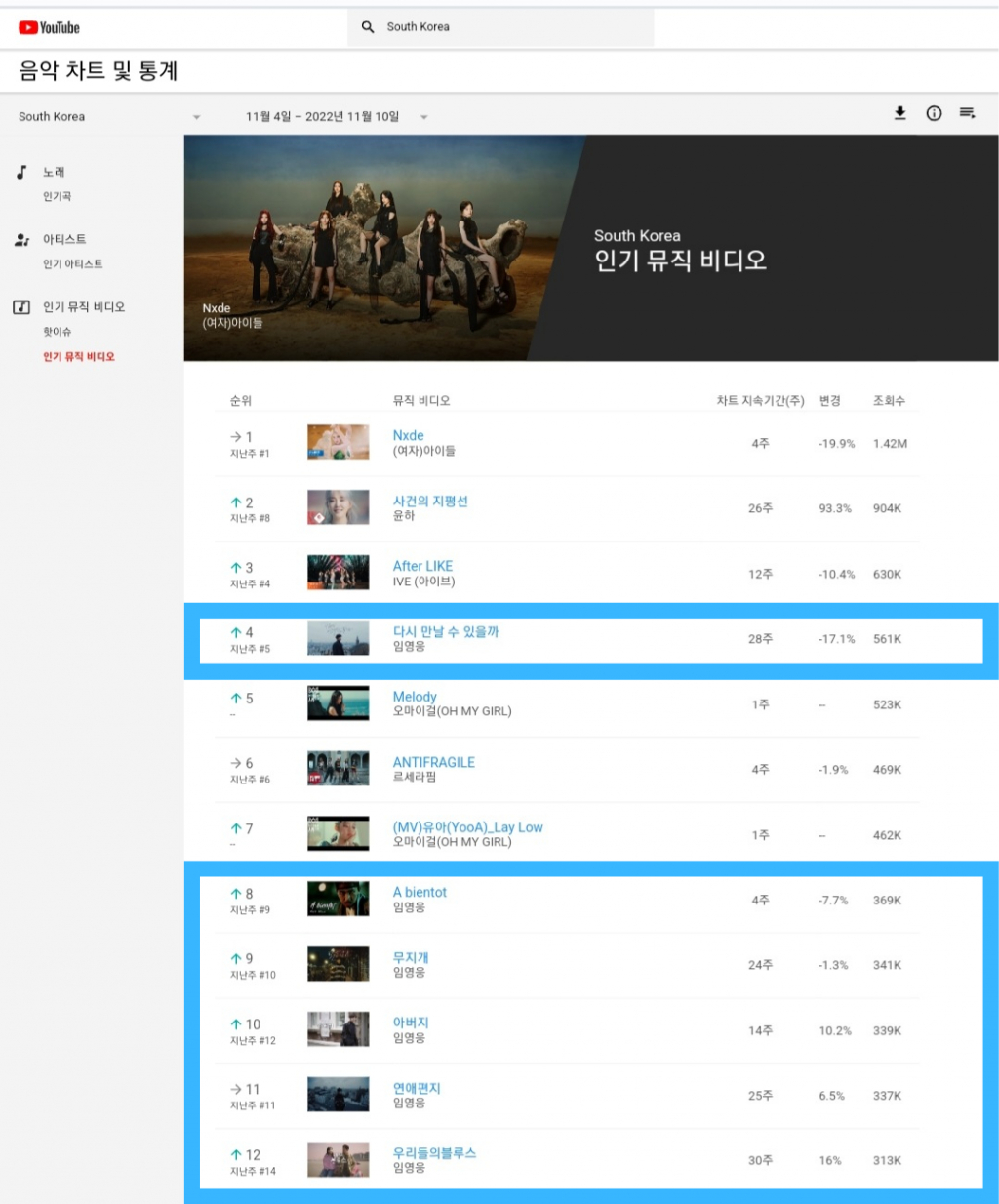The width and height of the screenshot is (999, 1204).
Task: Click the 우리들의블루스 thumbnail
Action: 339,1160
